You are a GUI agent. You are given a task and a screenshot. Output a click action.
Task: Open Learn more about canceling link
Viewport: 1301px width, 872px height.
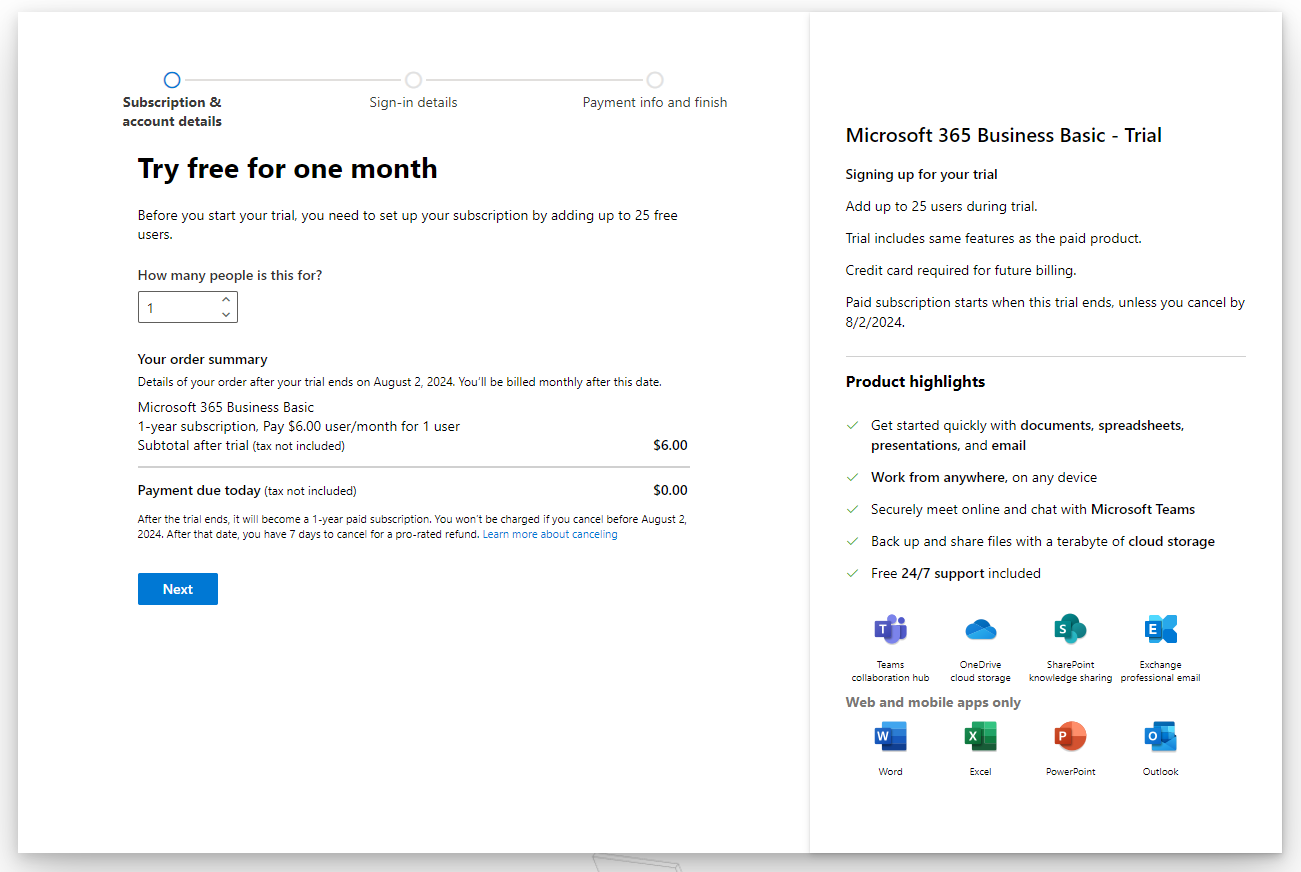550,535
